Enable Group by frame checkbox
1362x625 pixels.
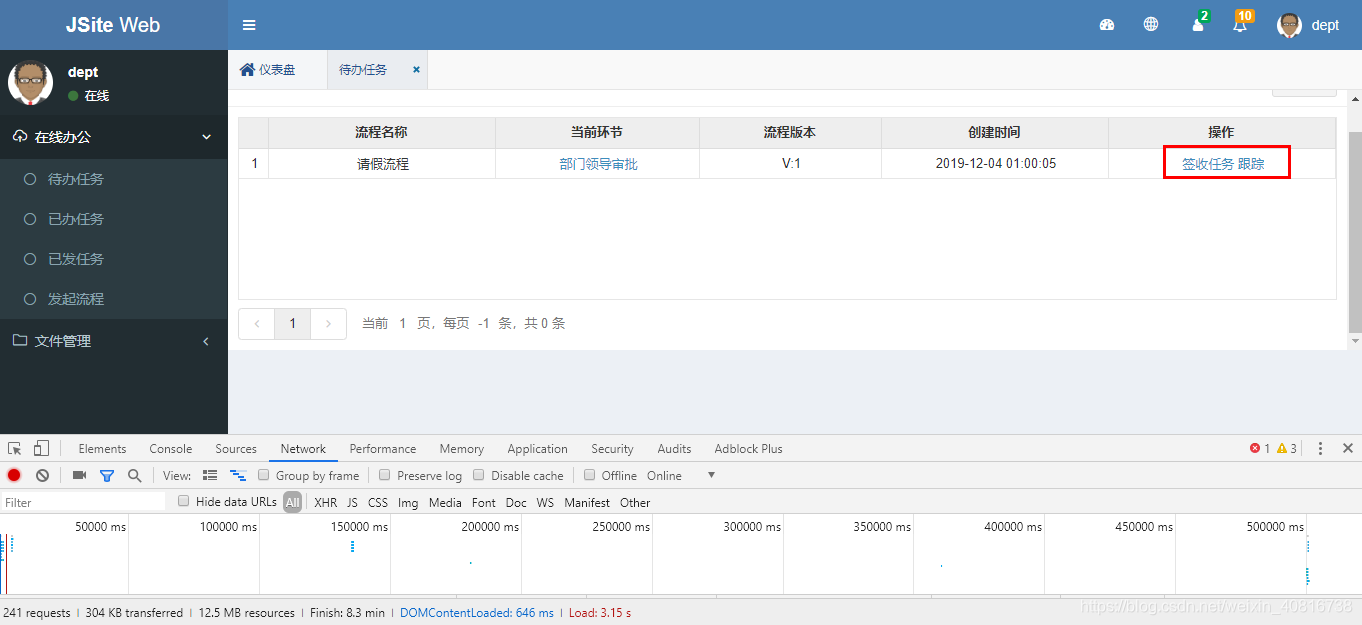pos(264,475)
